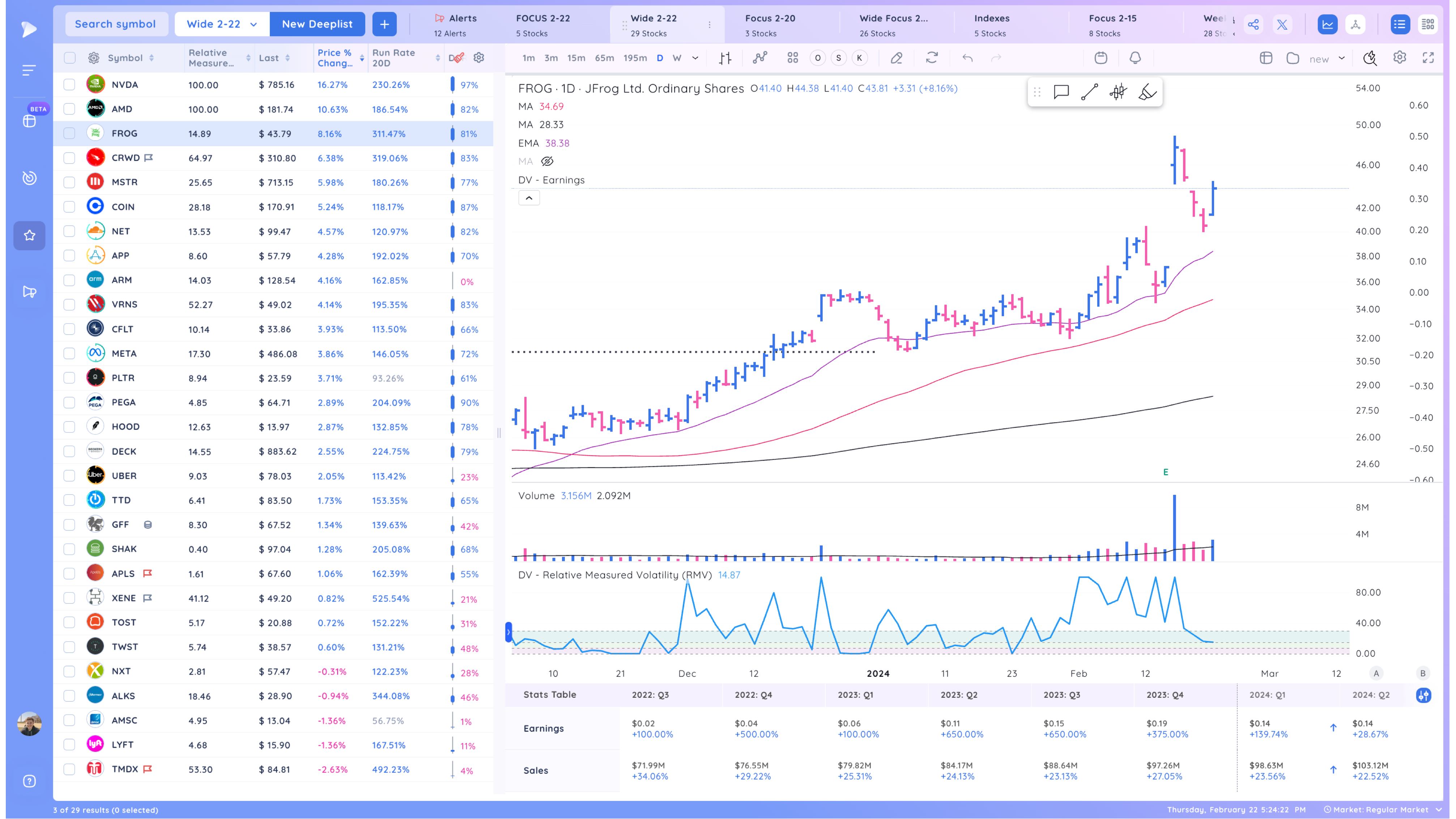Click the fullscreen expand icon
The height and width of the screenshot is (819, 1456).
1428,58
